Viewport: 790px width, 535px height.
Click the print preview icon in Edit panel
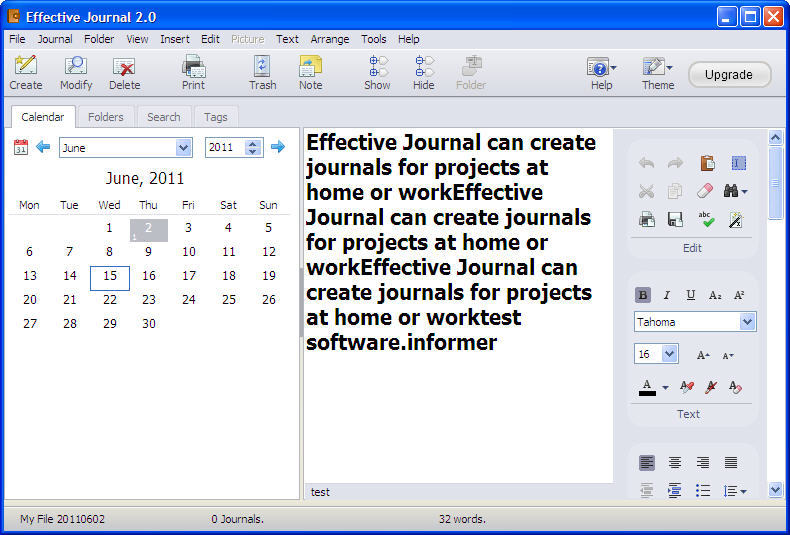(x=647, y=219)
